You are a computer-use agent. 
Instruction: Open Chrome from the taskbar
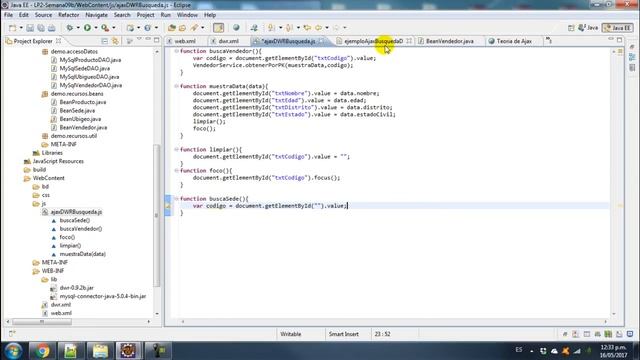coord(42,351)
